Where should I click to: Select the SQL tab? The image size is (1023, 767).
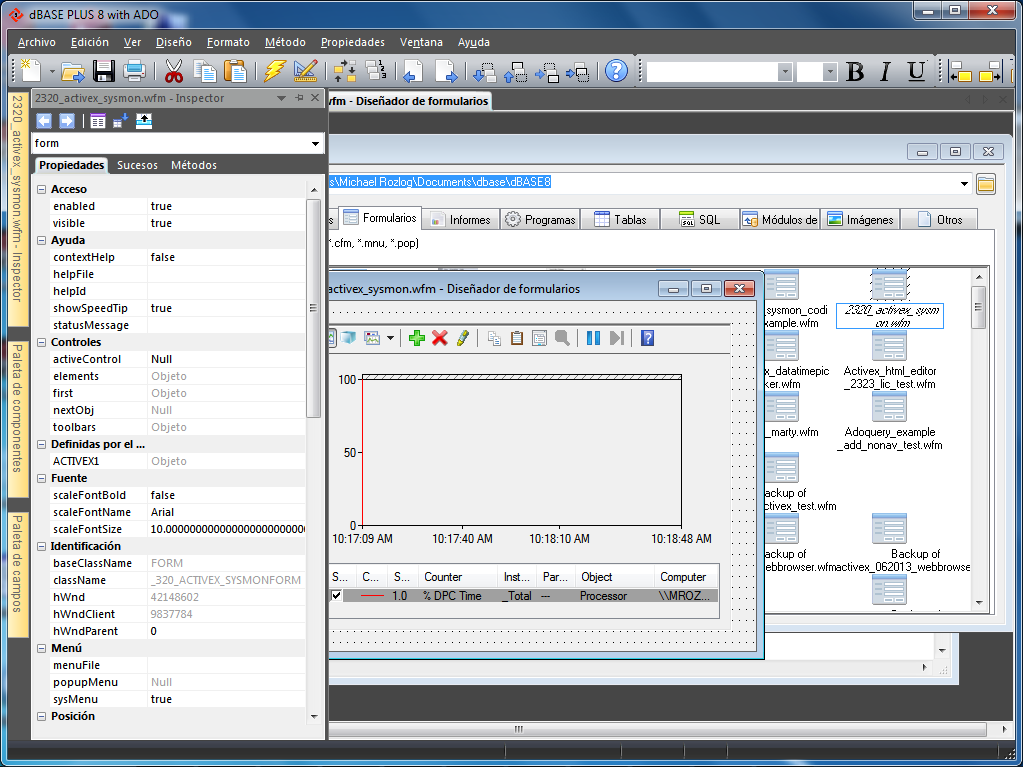pyautogui.click(x=700, y=220)
